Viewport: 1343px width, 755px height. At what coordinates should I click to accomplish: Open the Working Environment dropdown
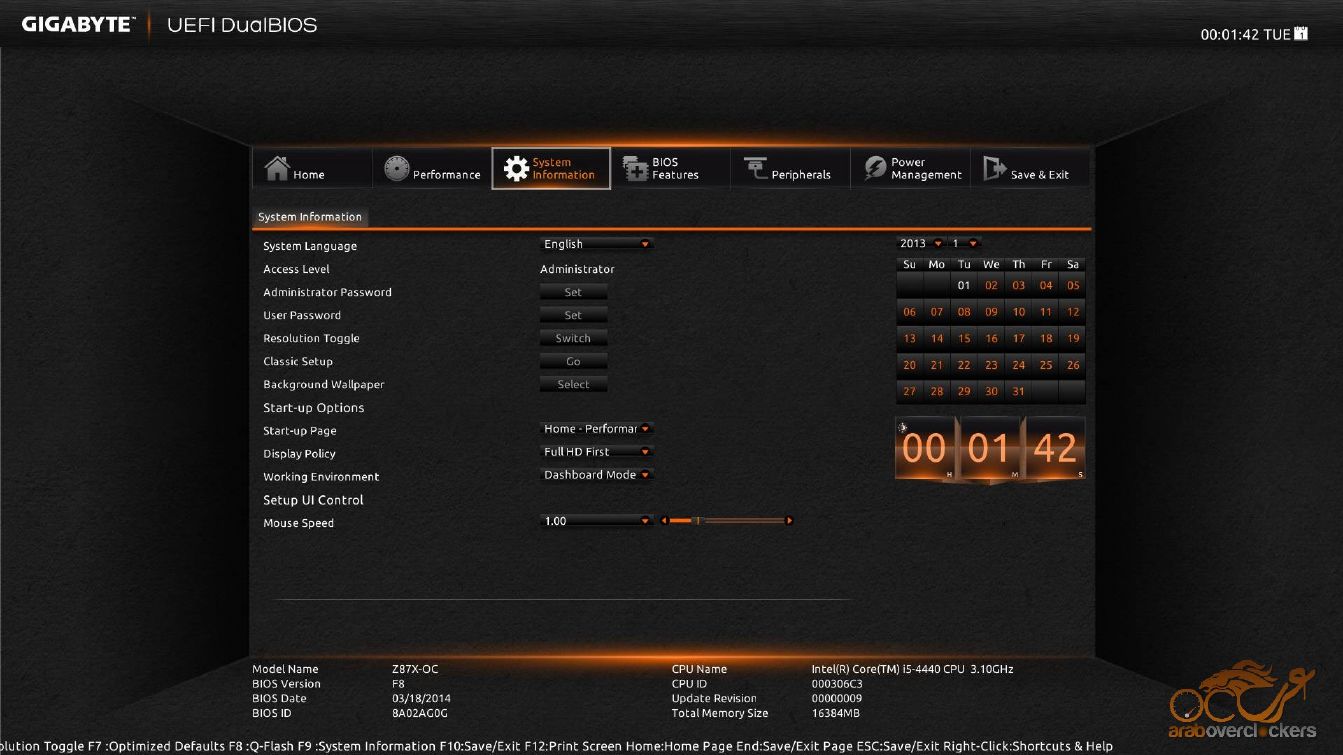point(597,475)
